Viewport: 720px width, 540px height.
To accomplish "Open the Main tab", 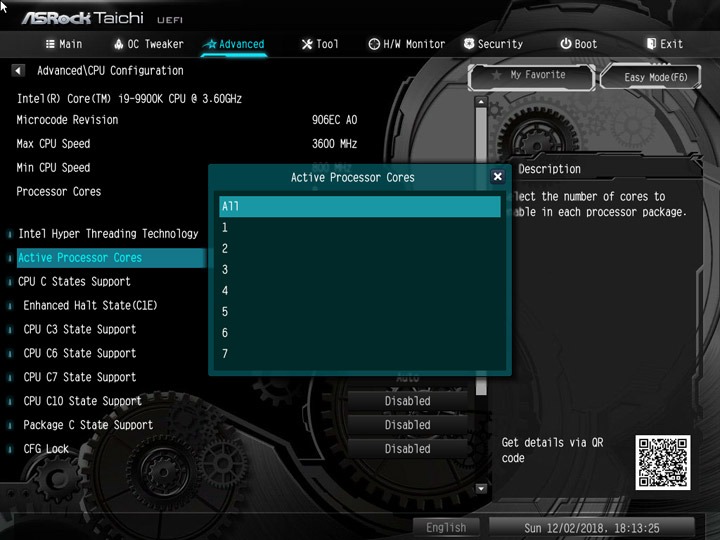I will pos(64,44).
